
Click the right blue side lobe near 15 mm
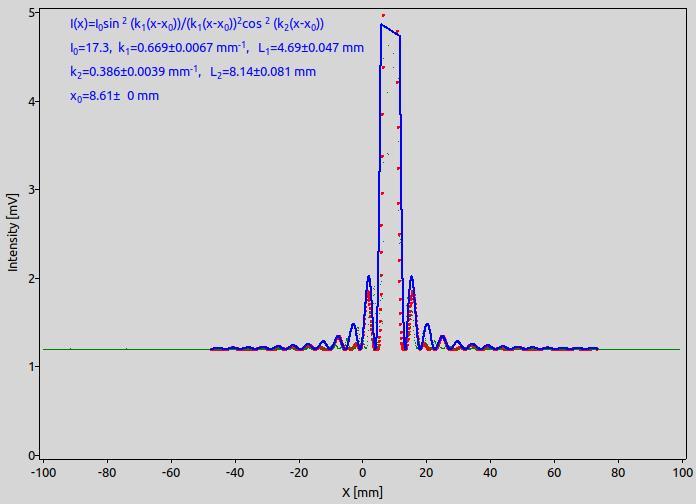(411, 278)
